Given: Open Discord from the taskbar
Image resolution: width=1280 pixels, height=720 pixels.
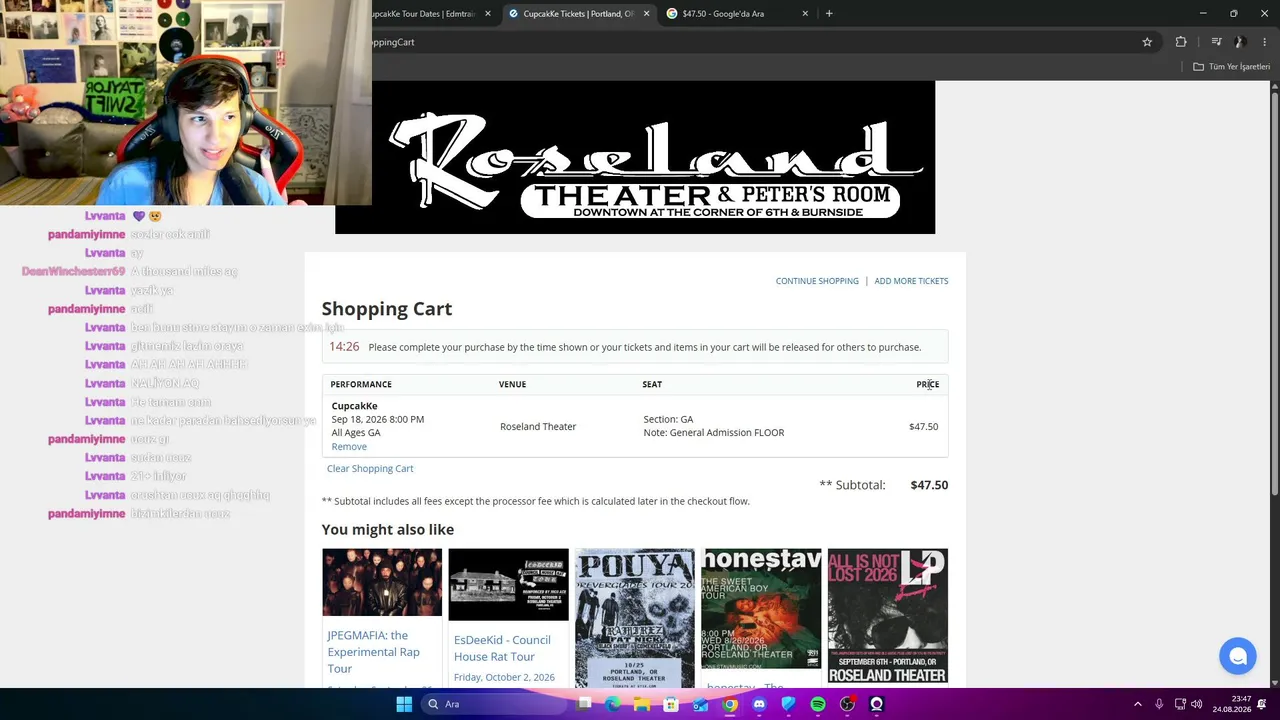Looking at the screenshot, I should 759,704.
